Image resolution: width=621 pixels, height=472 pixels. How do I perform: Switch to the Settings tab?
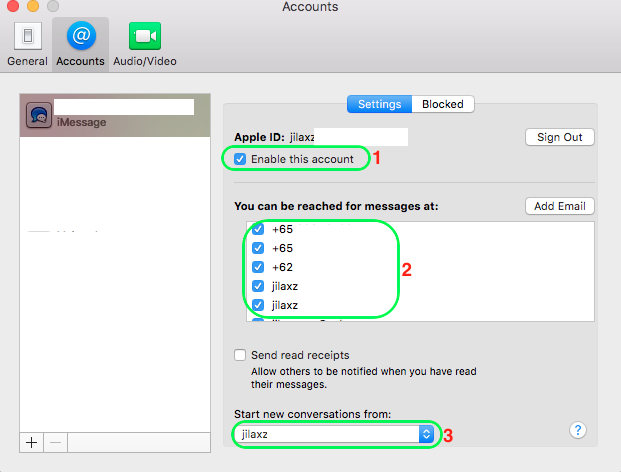point(379,104)
